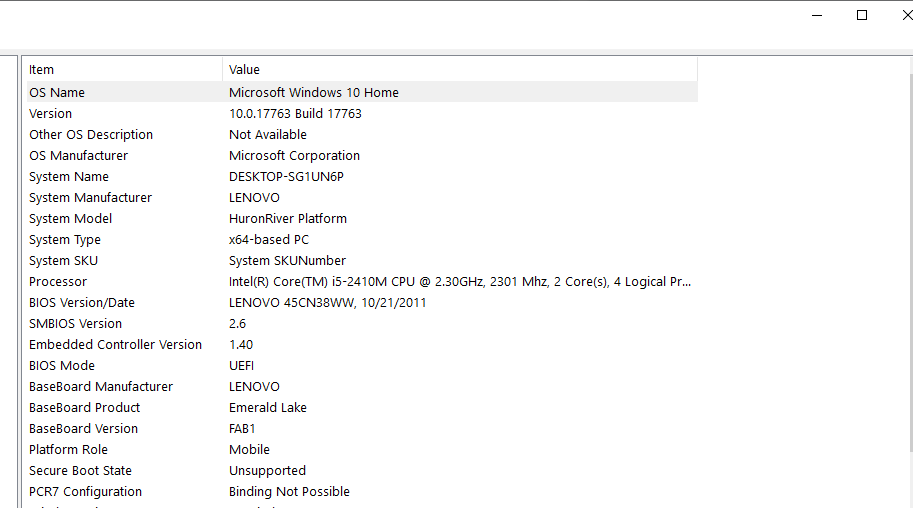
Task: Select System Model item
Action: coord(70,218)
